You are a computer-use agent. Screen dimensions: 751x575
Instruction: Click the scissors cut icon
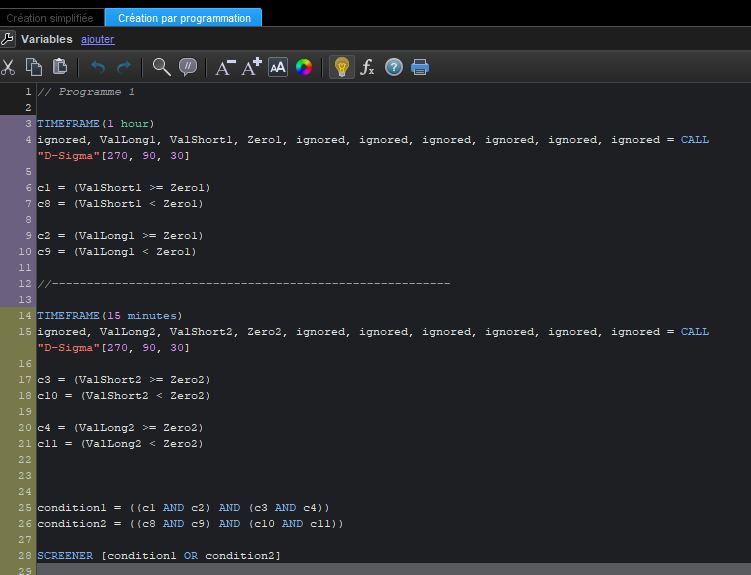[8, 67]
